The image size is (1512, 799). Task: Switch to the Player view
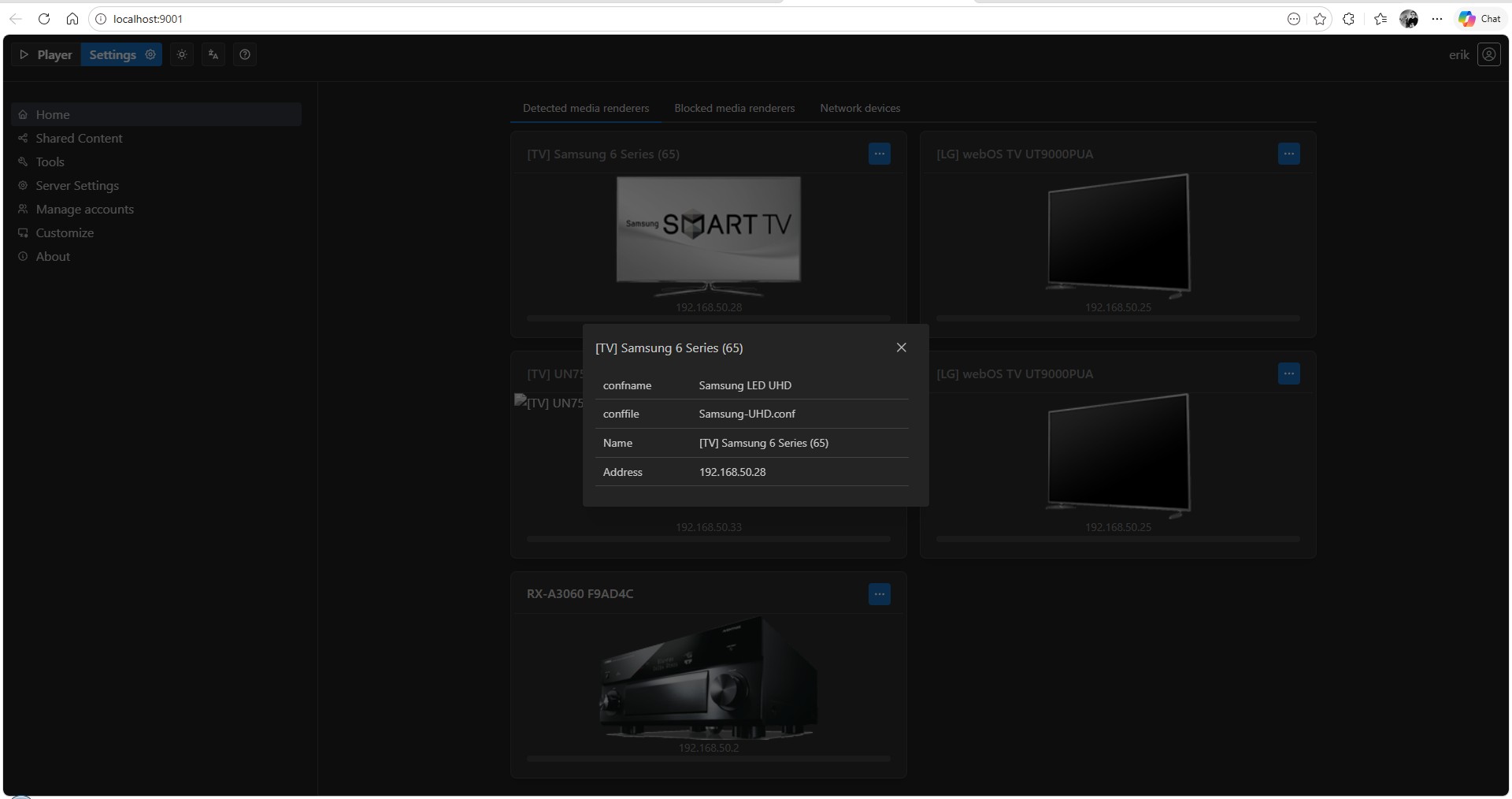[46, 54]
